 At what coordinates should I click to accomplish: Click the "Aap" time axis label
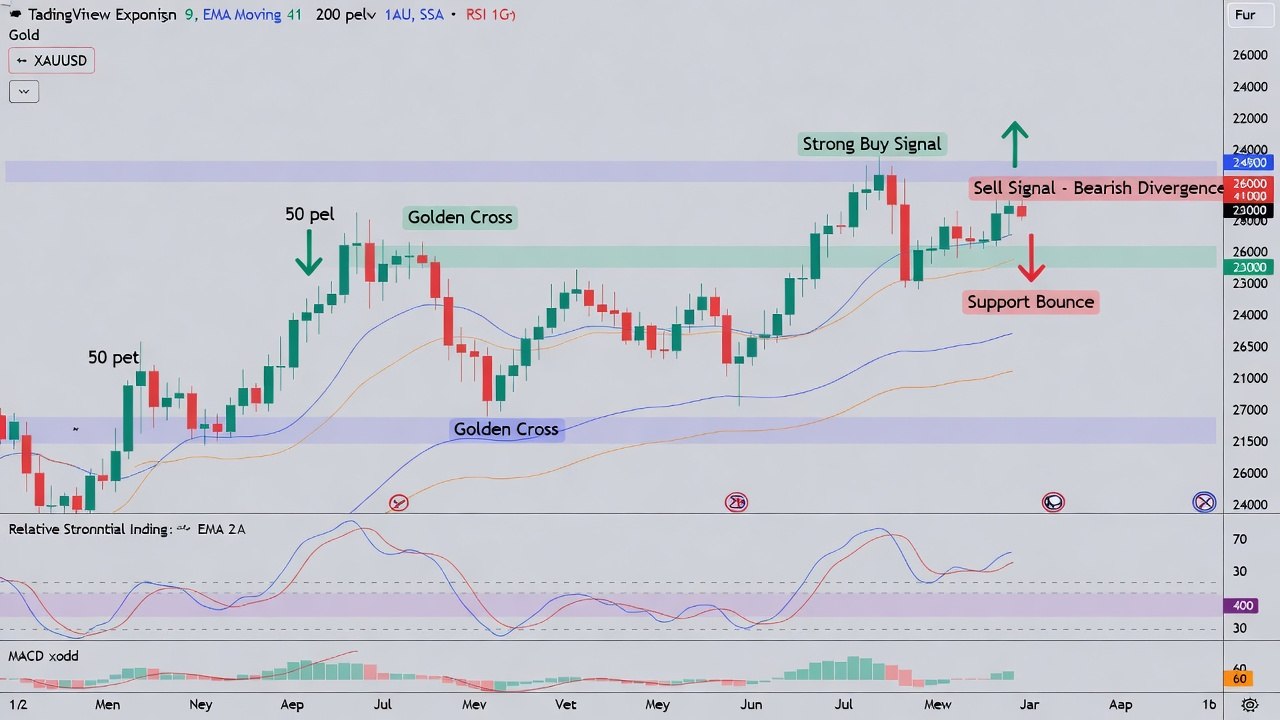coord(1121,704)
